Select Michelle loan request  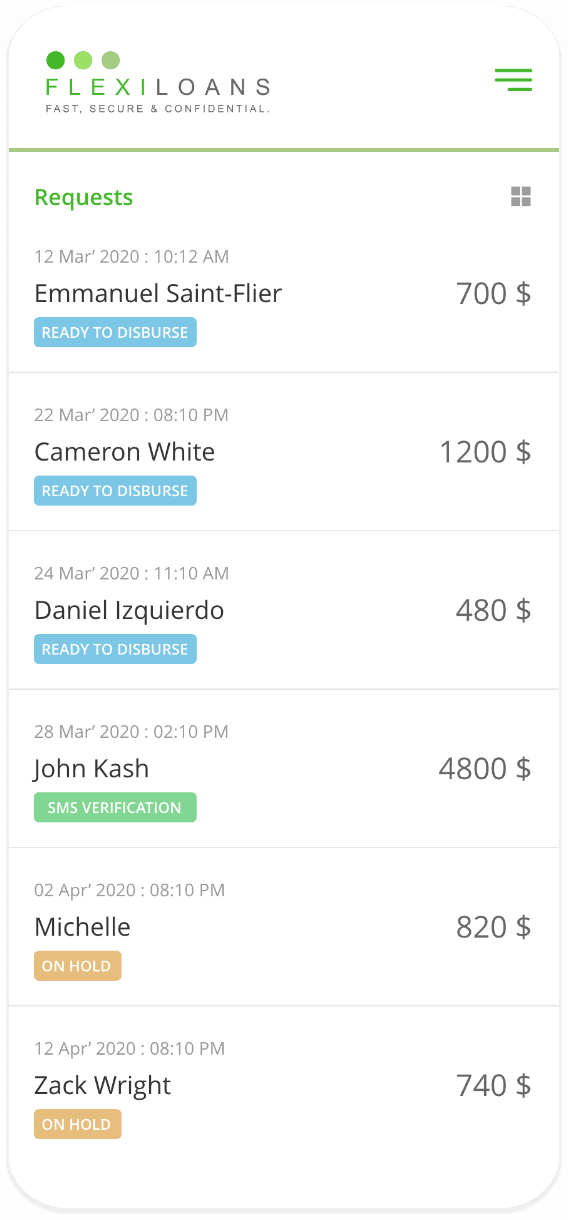click(284, 927)
